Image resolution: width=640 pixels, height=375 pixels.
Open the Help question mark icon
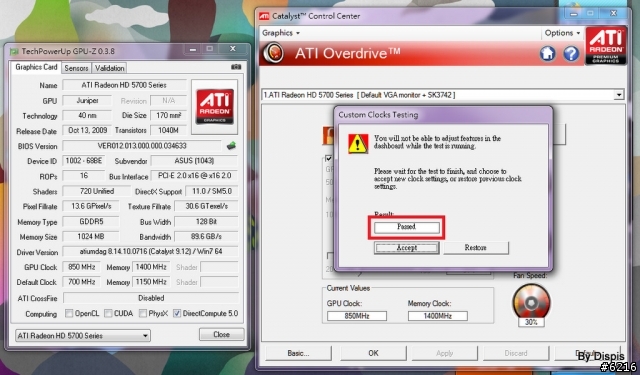click(571, 53)
